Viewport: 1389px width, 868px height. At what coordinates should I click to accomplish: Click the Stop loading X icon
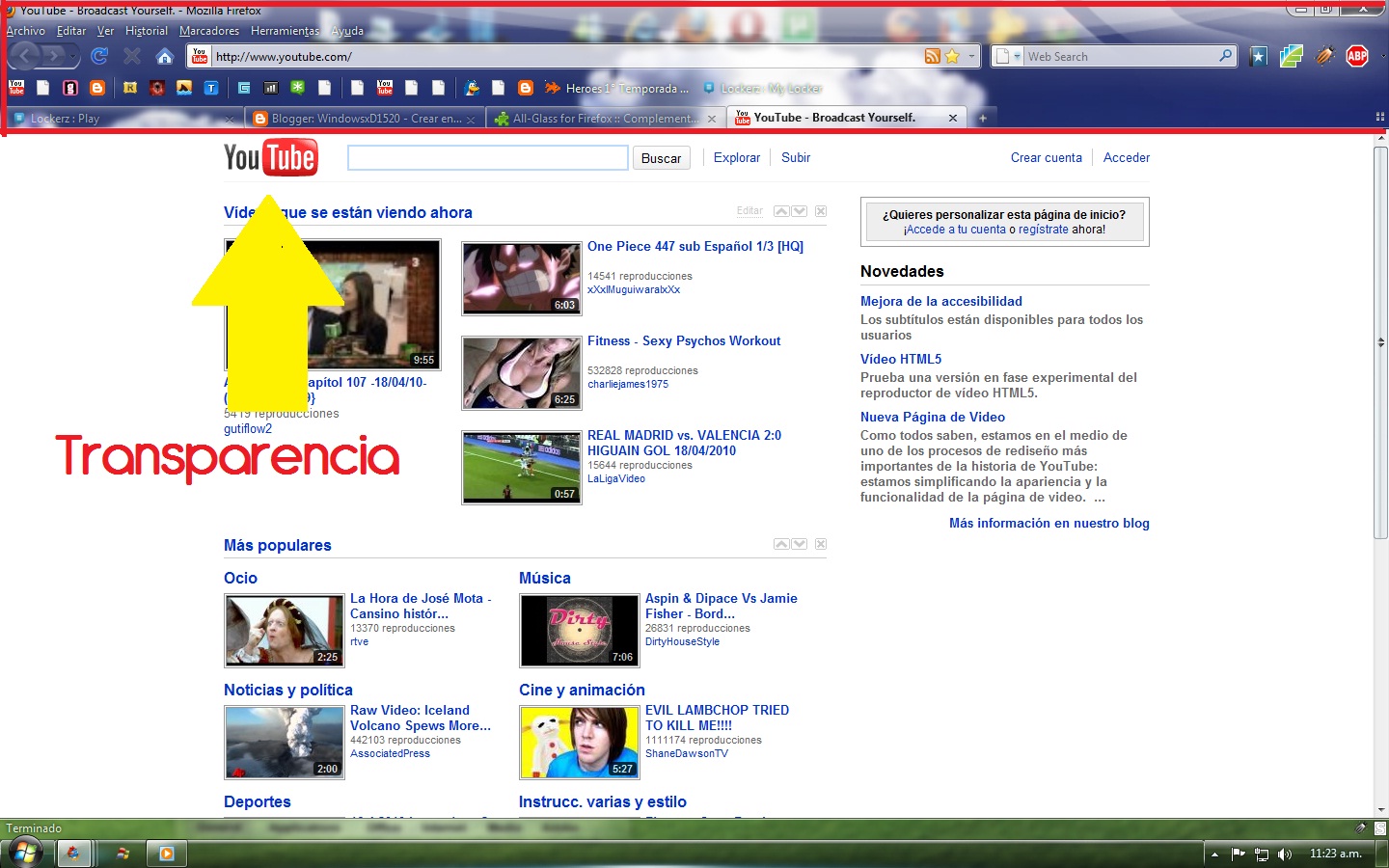132,56
